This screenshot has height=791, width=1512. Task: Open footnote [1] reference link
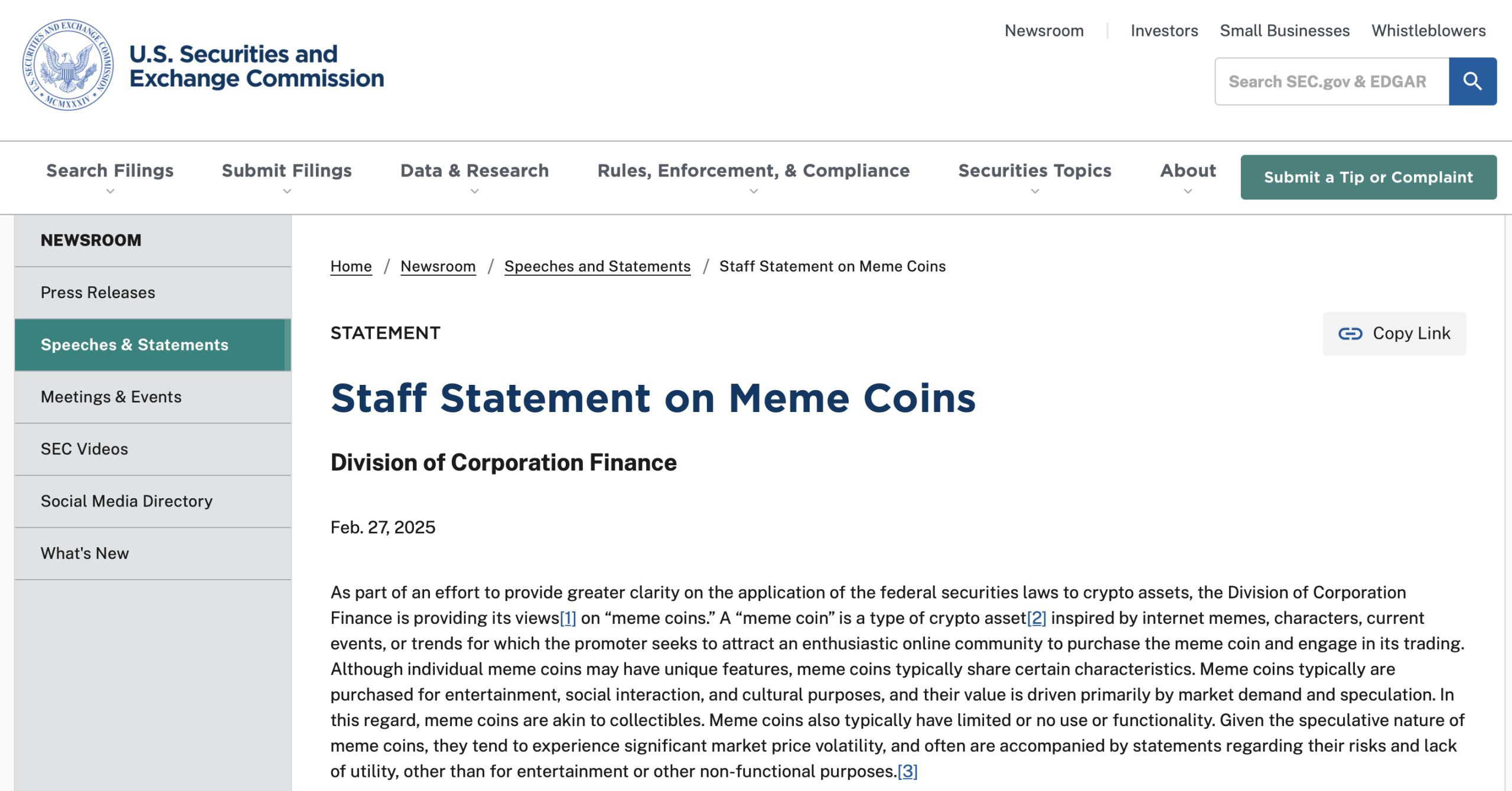[568, 618]
